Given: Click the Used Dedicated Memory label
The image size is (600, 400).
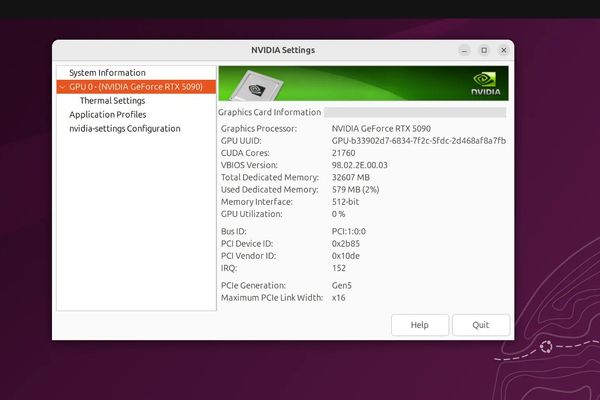Looking at the screenshot, I should point(269,190).
